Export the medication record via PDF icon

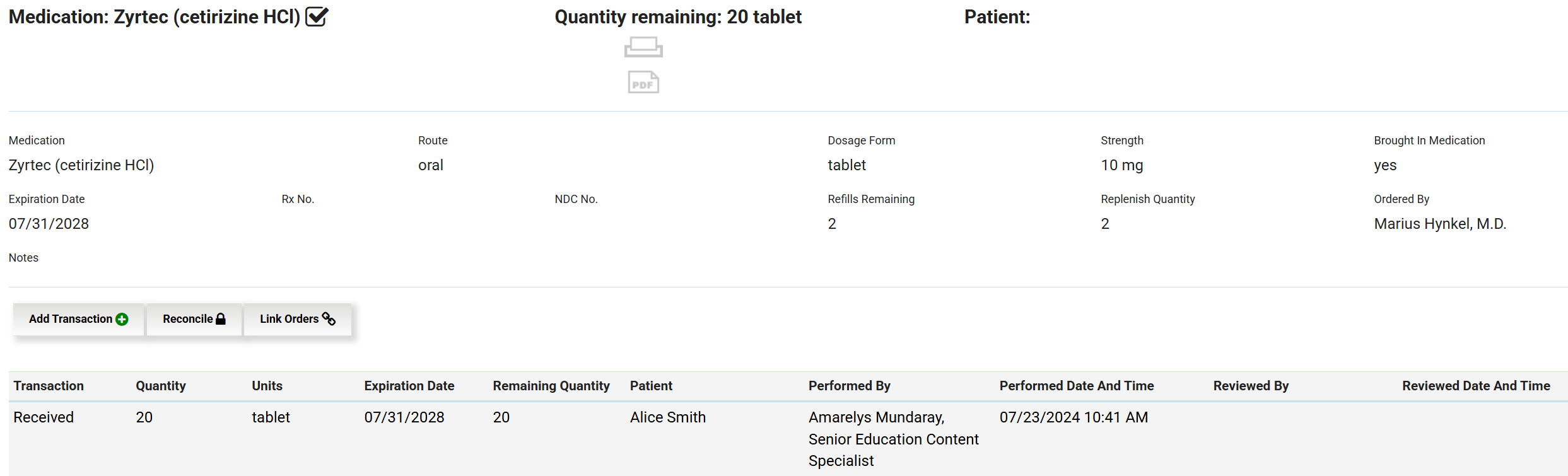(x=643, y=83)
